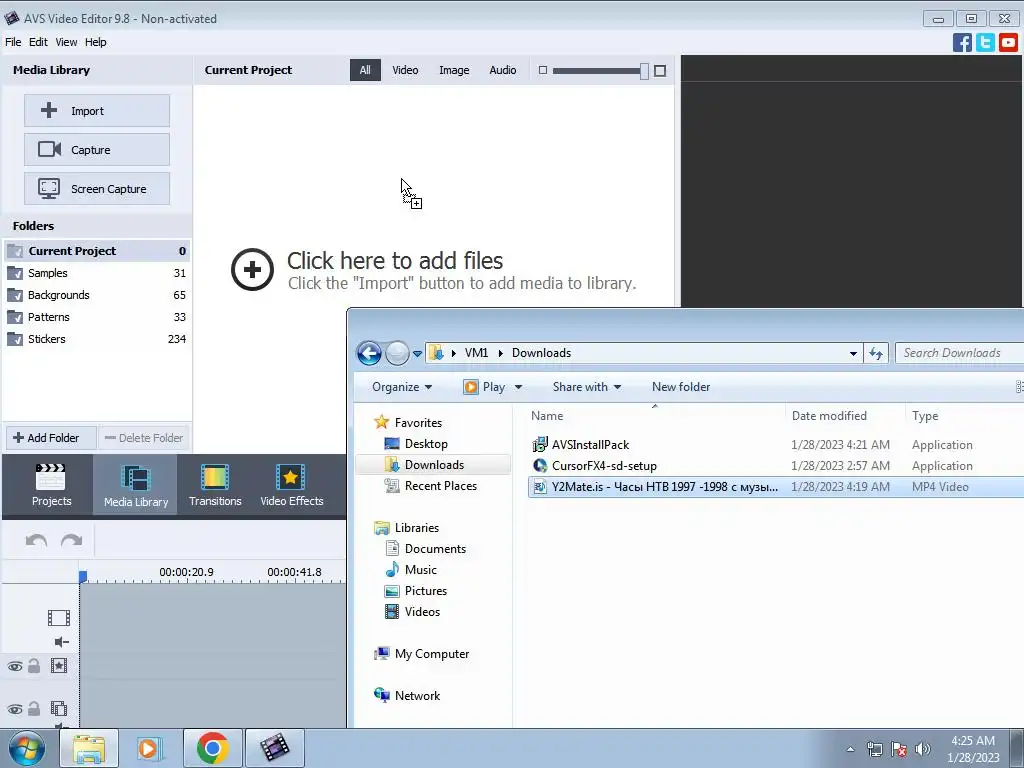Click the video effects track star icon
Screen dimensions: 1024x768
(59, 665)
